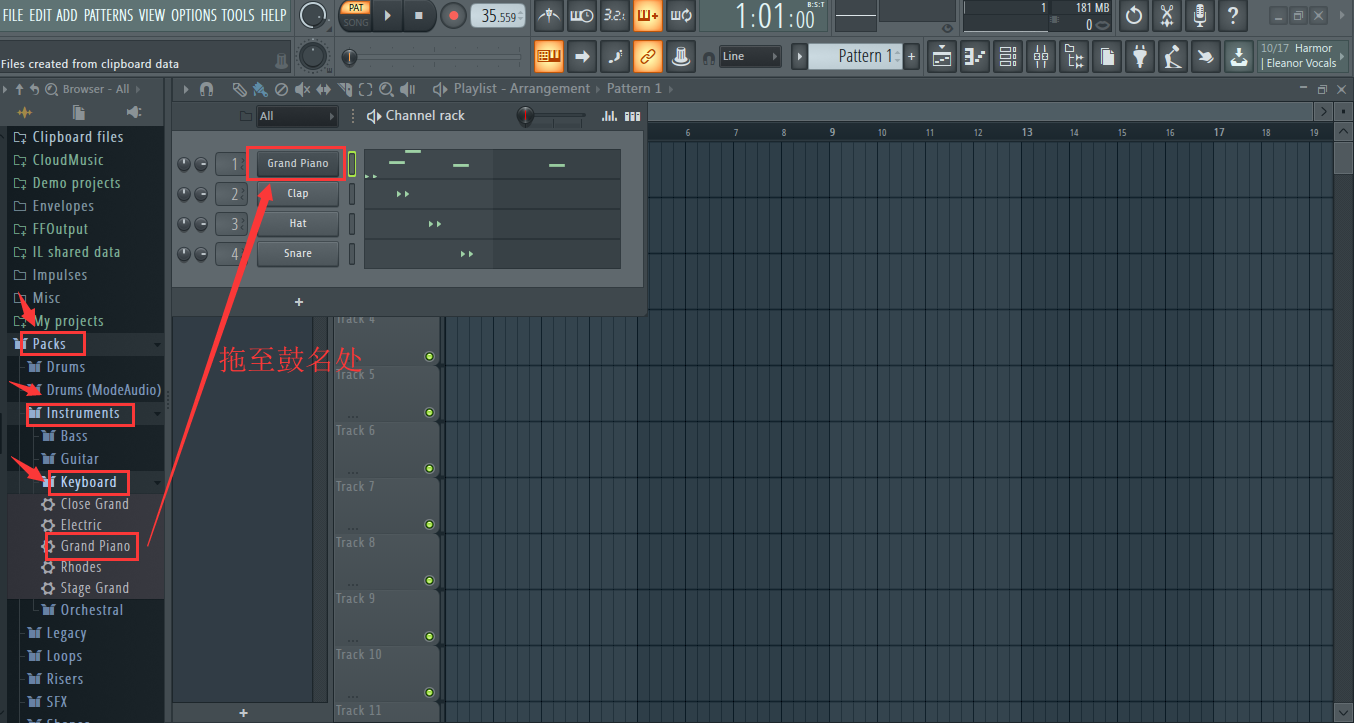
Task: Select the playlist slice tool
Action: [x=344, y=89]
